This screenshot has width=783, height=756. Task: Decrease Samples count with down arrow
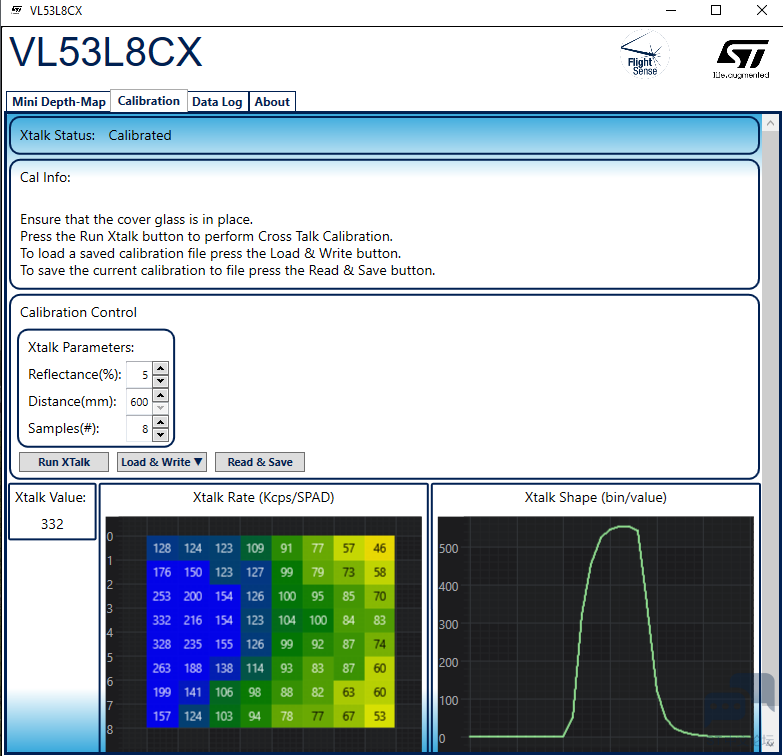point(161,435)
